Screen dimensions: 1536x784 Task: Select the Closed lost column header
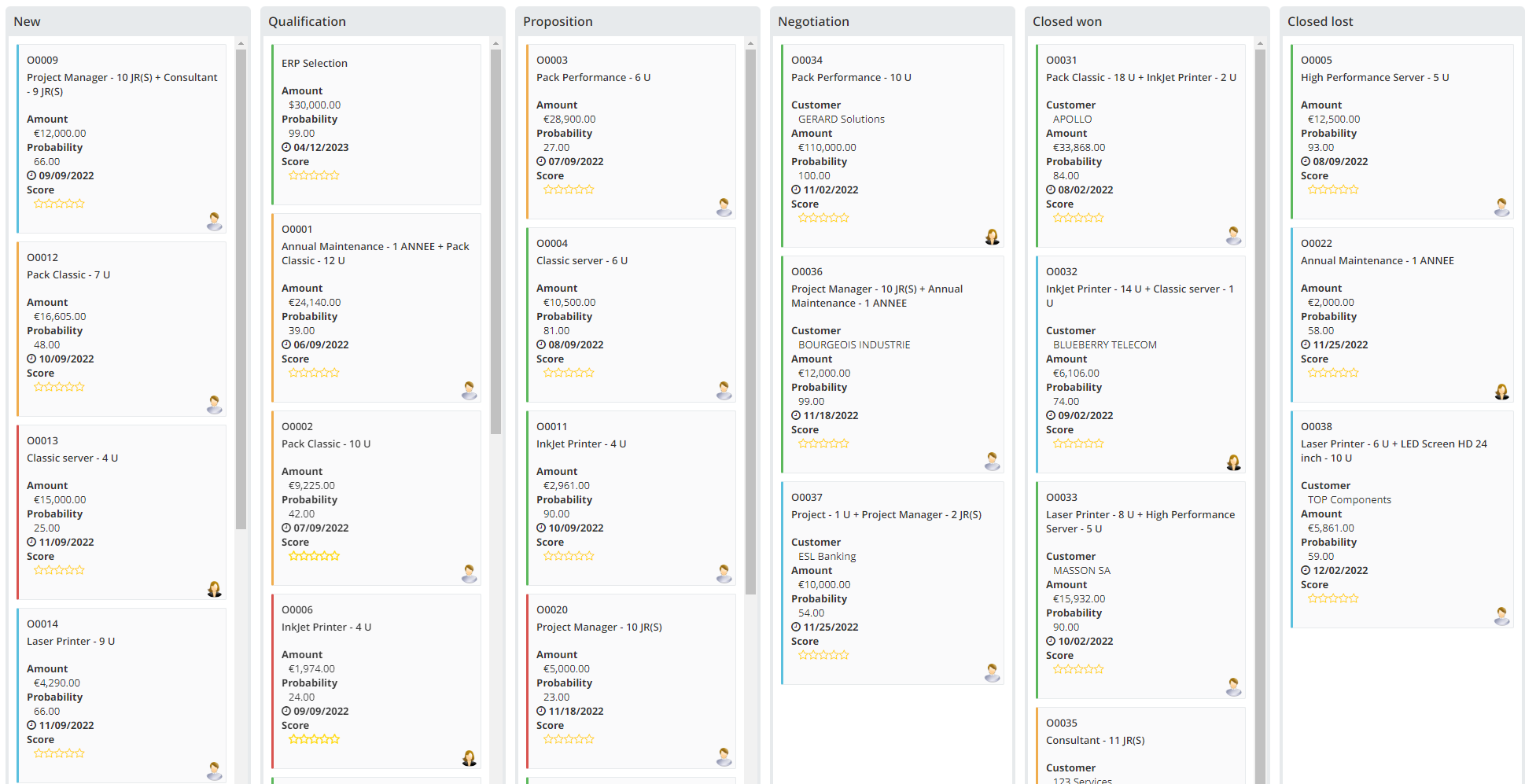click(x=1321, y=21)
